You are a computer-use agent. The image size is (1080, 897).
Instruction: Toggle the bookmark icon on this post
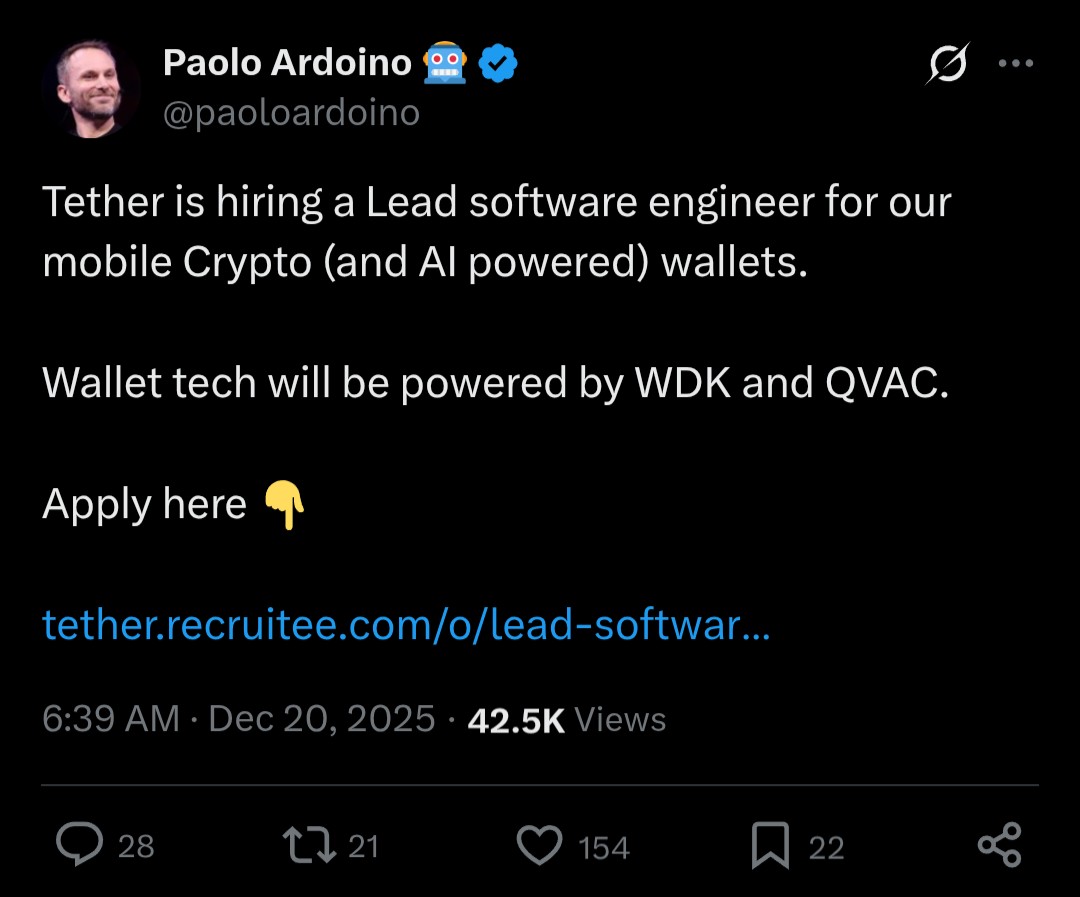(x=770, y=846)
